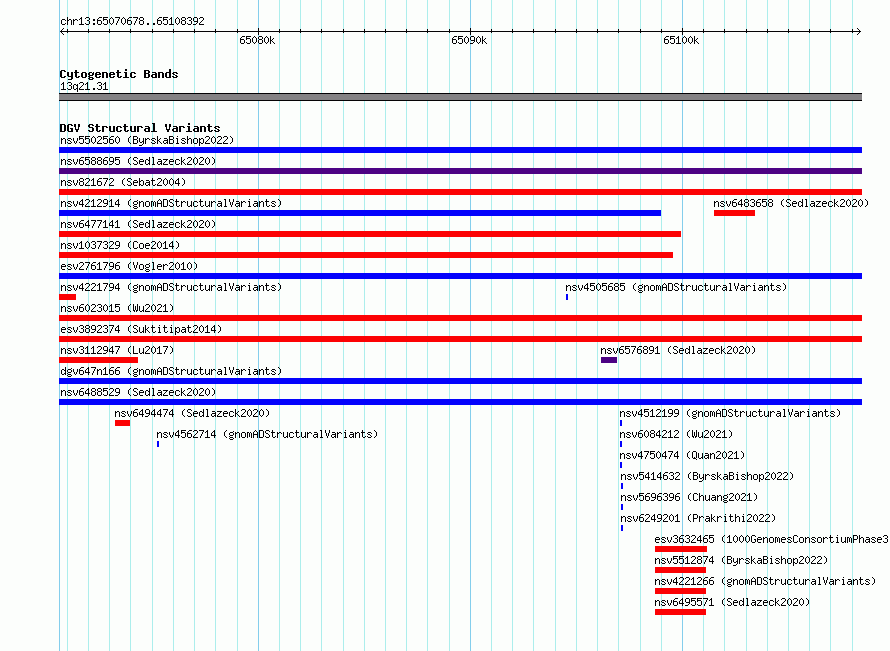This screenshot has width=890, height=651.
Task: Click the DGV Structural Variants track title
Action: tap(140, 128)
